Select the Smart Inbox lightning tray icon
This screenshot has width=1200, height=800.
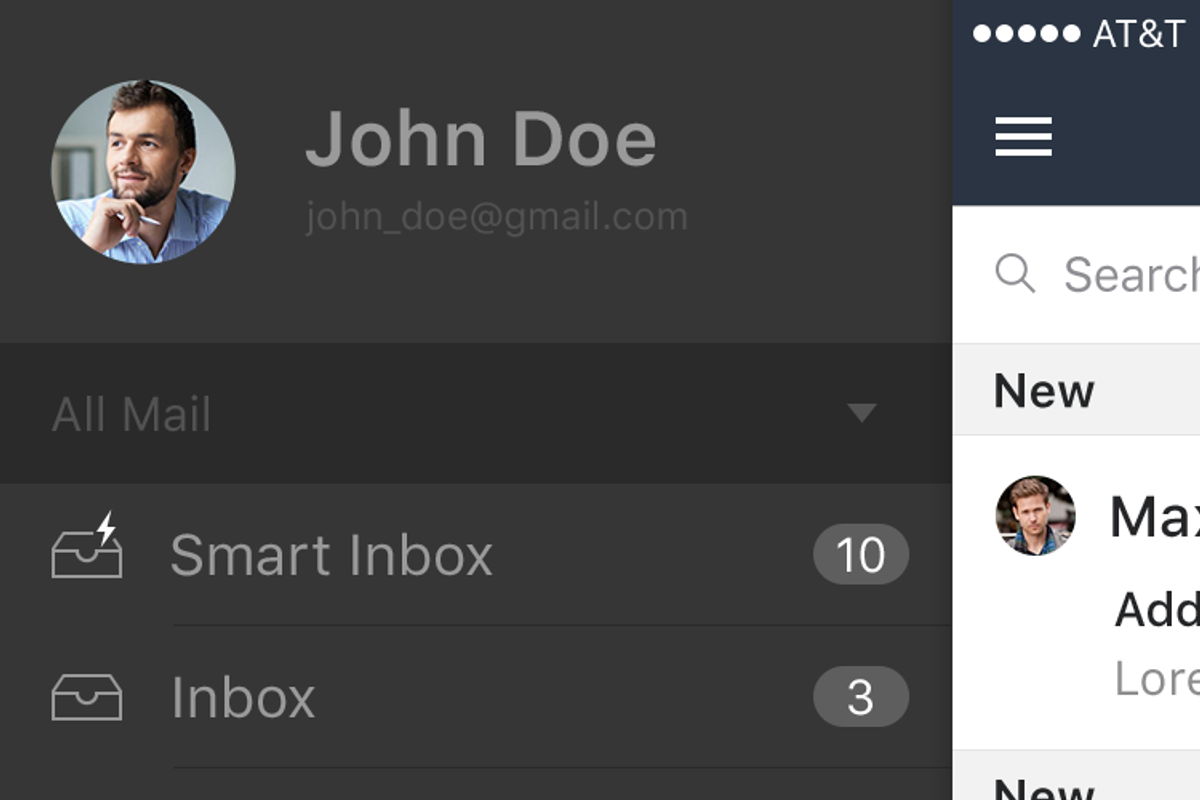(87, 546)
